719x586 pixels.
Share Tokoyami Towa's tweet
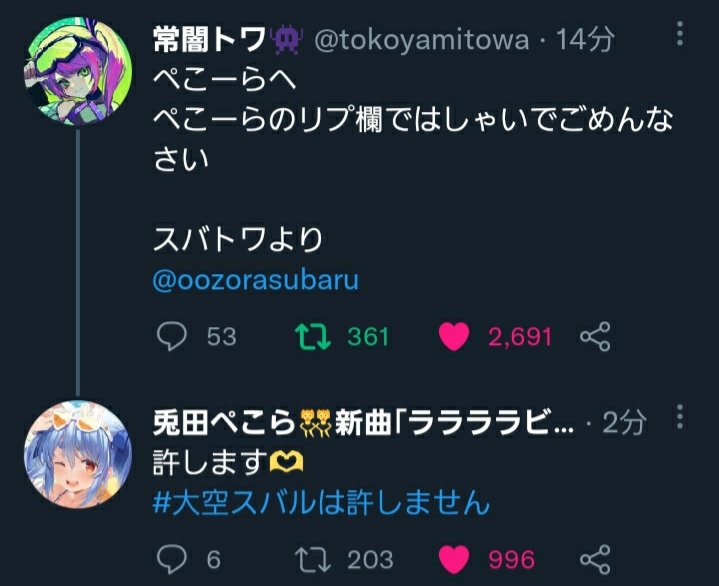click(595, 336)
